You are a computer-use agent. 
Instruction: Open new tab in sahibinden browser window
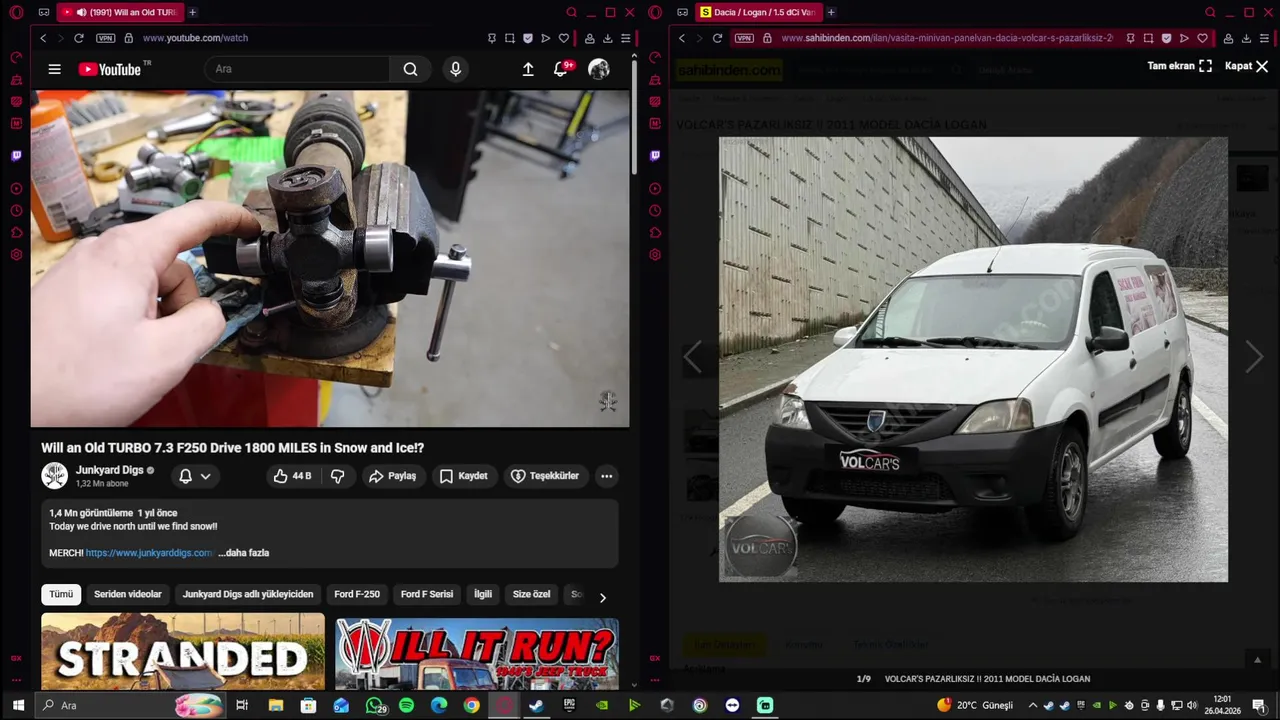tap(831, 12)
